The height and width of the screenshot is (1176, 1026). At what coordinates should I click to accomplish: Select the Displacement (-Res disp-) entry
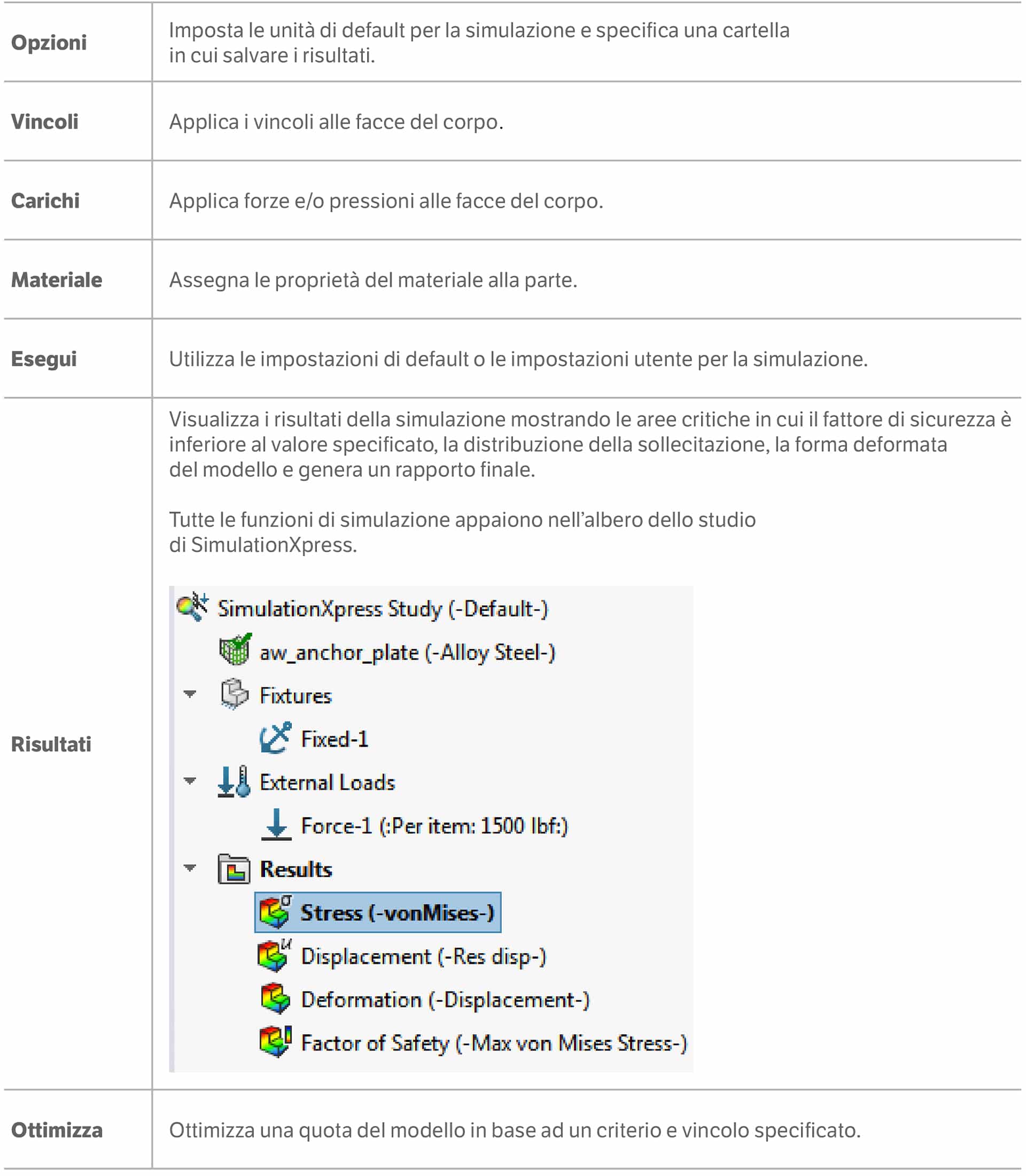[x=423, y=956]
